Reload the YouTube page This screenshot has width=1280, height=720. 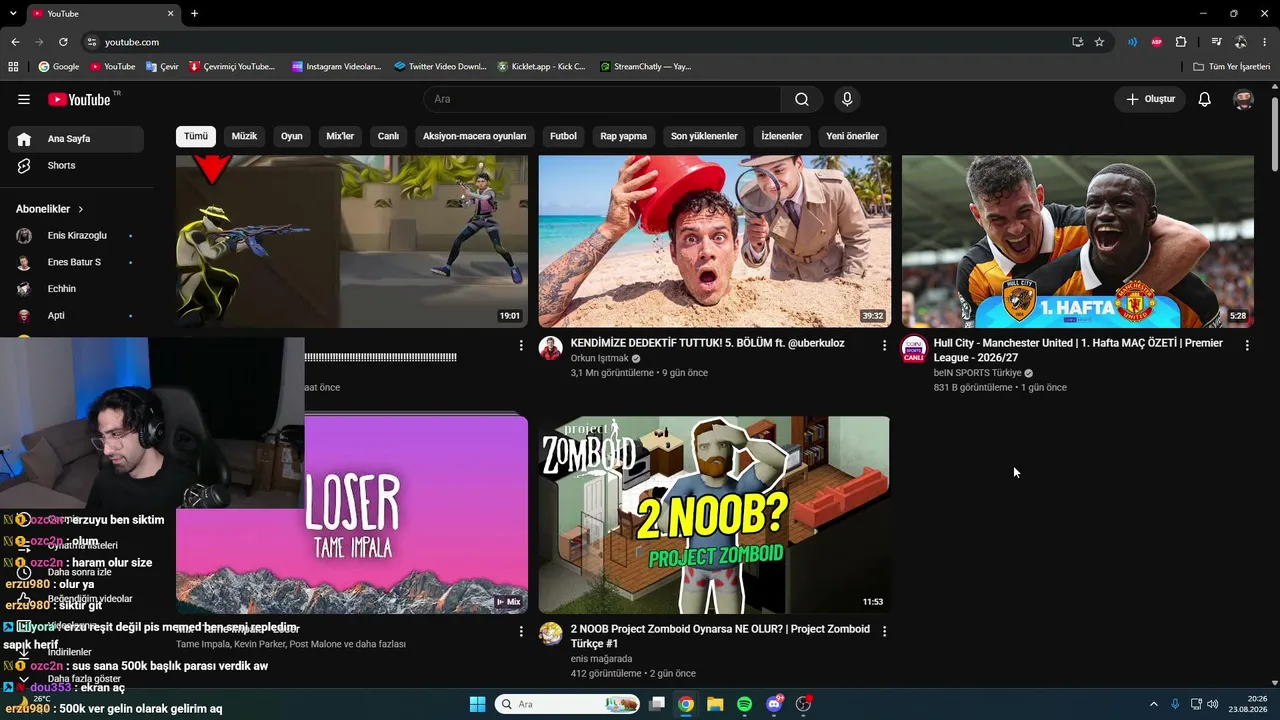click(63, 42)
